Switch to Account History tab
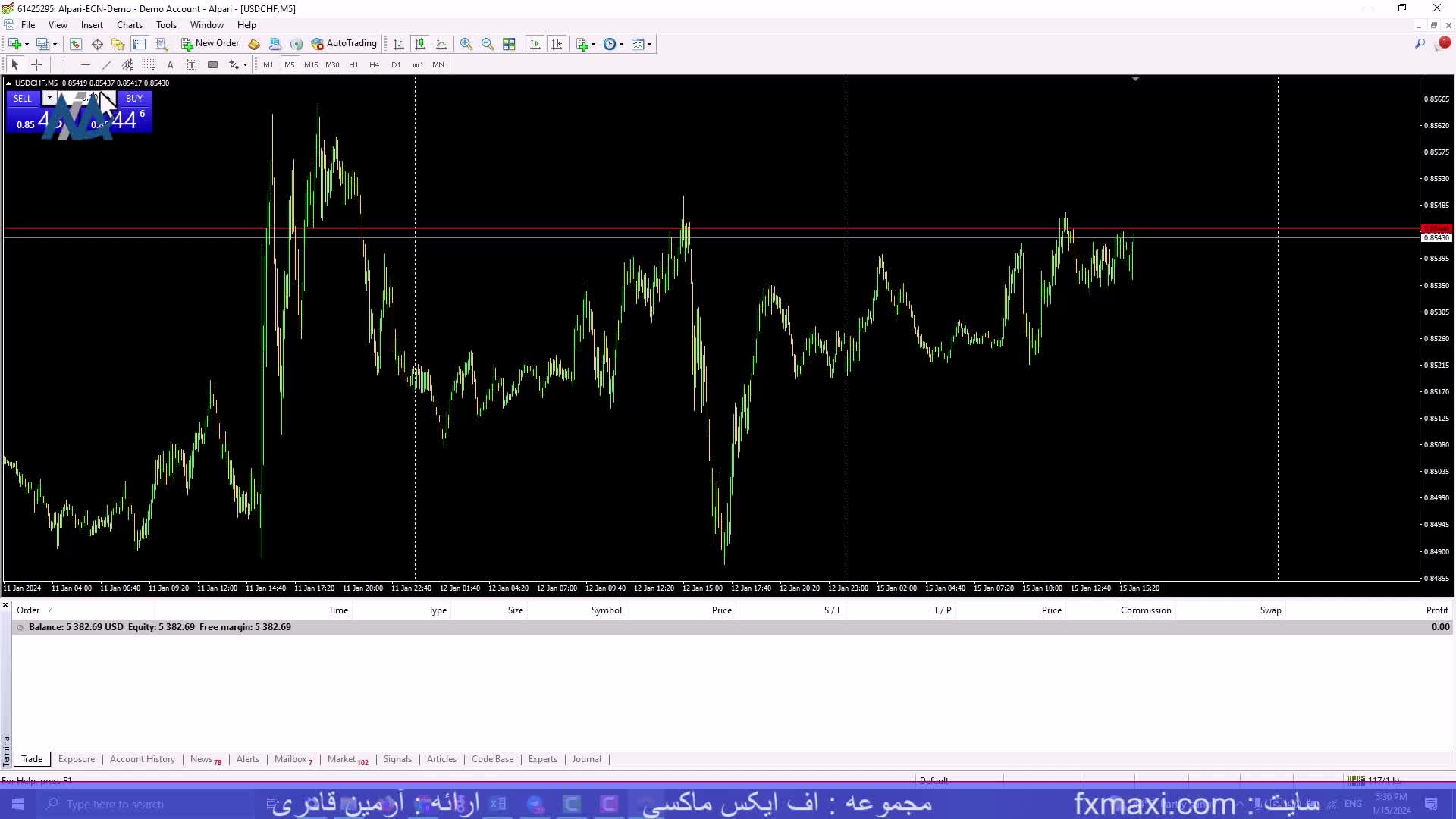Viewport: 1456px width, 819px height. (x=142, y=759)
